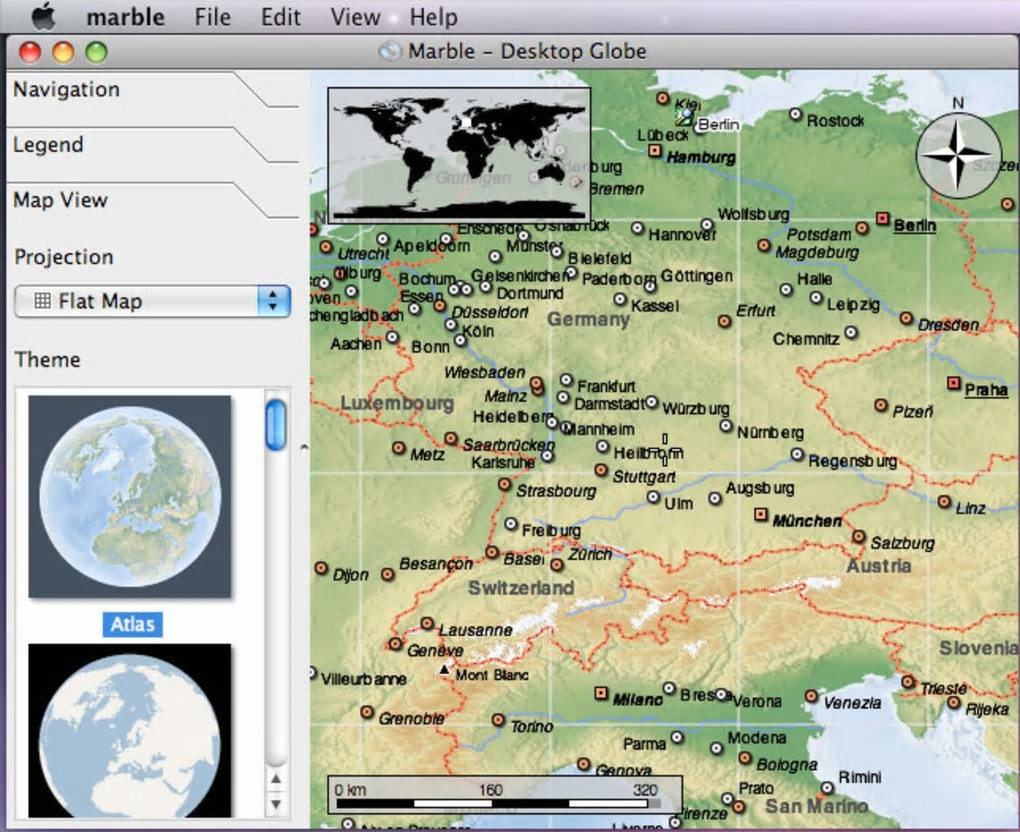This screenshot has width=1020, height=832.
Task: Open the File menu
Action: (x=212, y=17)
